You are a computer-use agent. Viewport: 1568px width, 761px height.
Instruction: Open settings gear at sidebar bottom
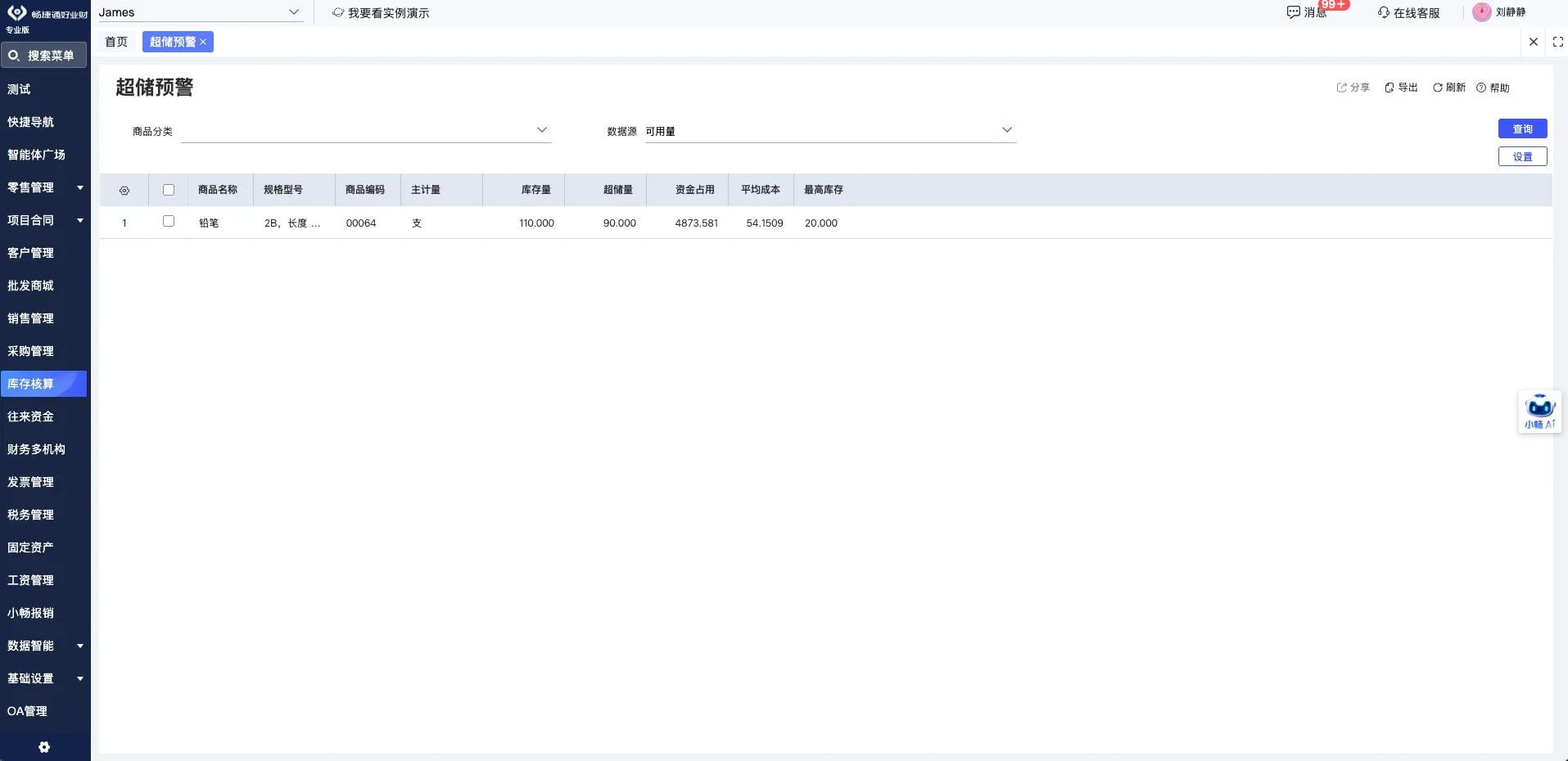(44, 746)
